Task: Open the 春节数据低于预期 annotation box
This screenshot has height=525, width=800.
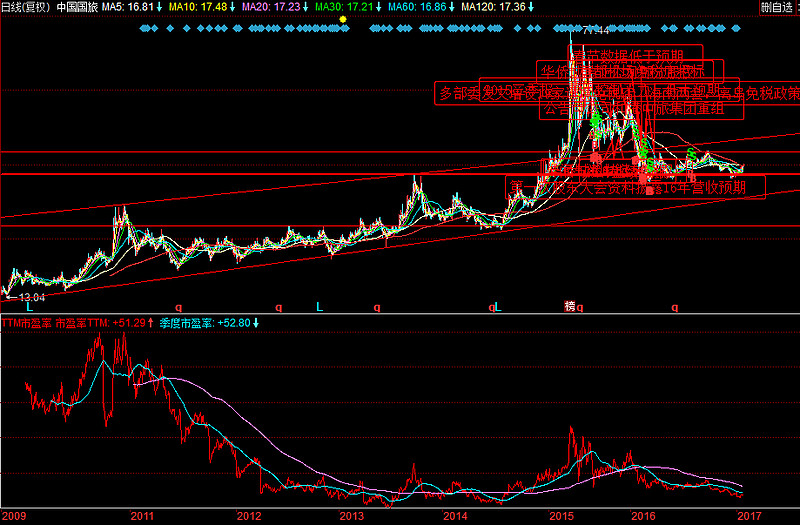Action: coord(635,55)
